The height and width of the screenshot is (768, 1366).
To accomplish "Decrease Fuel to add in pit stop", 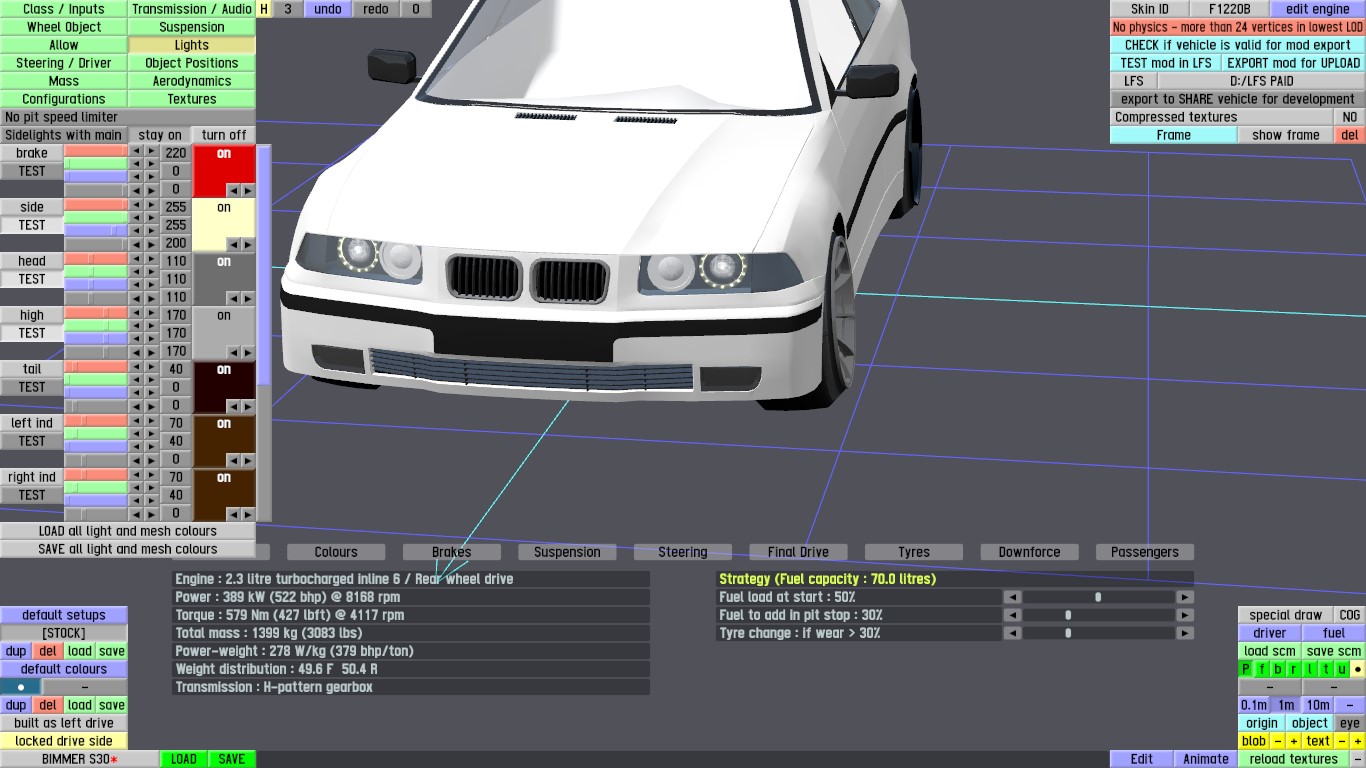I will [x=1013, y=615].
